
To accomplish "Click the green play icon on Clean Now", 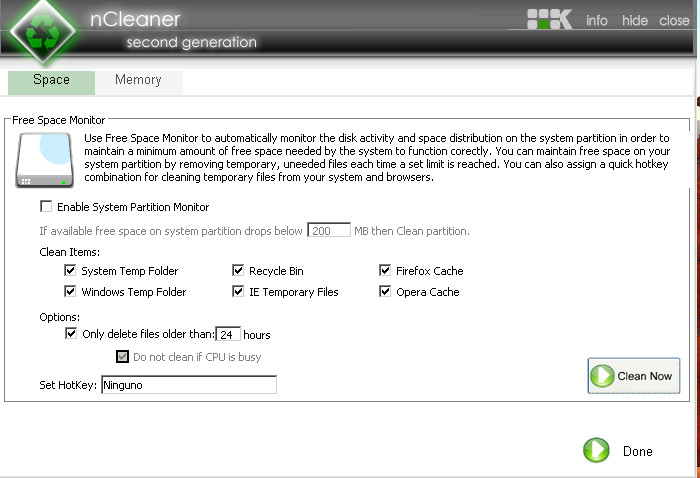I will [x=602, y=376].
